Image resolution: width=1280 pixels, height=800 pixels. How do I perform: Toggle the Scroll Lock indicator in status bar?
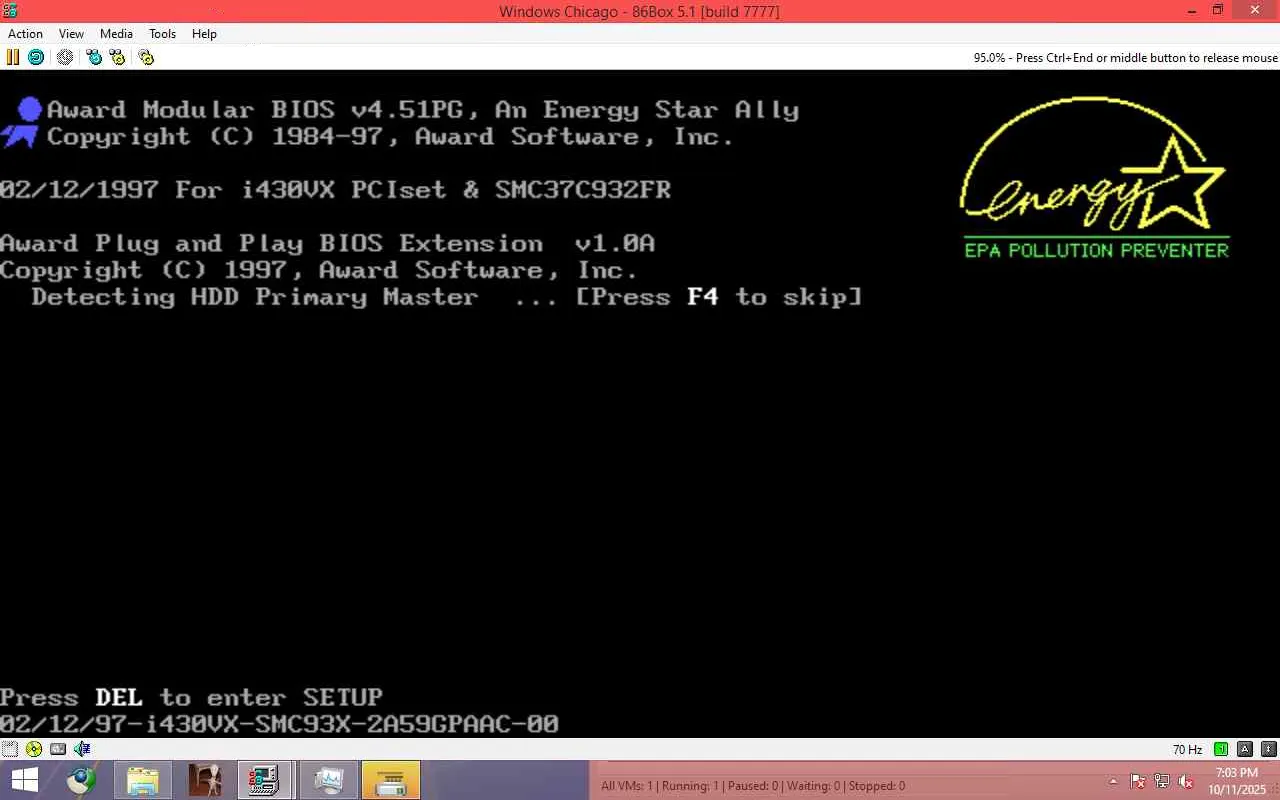[1268, 749]
